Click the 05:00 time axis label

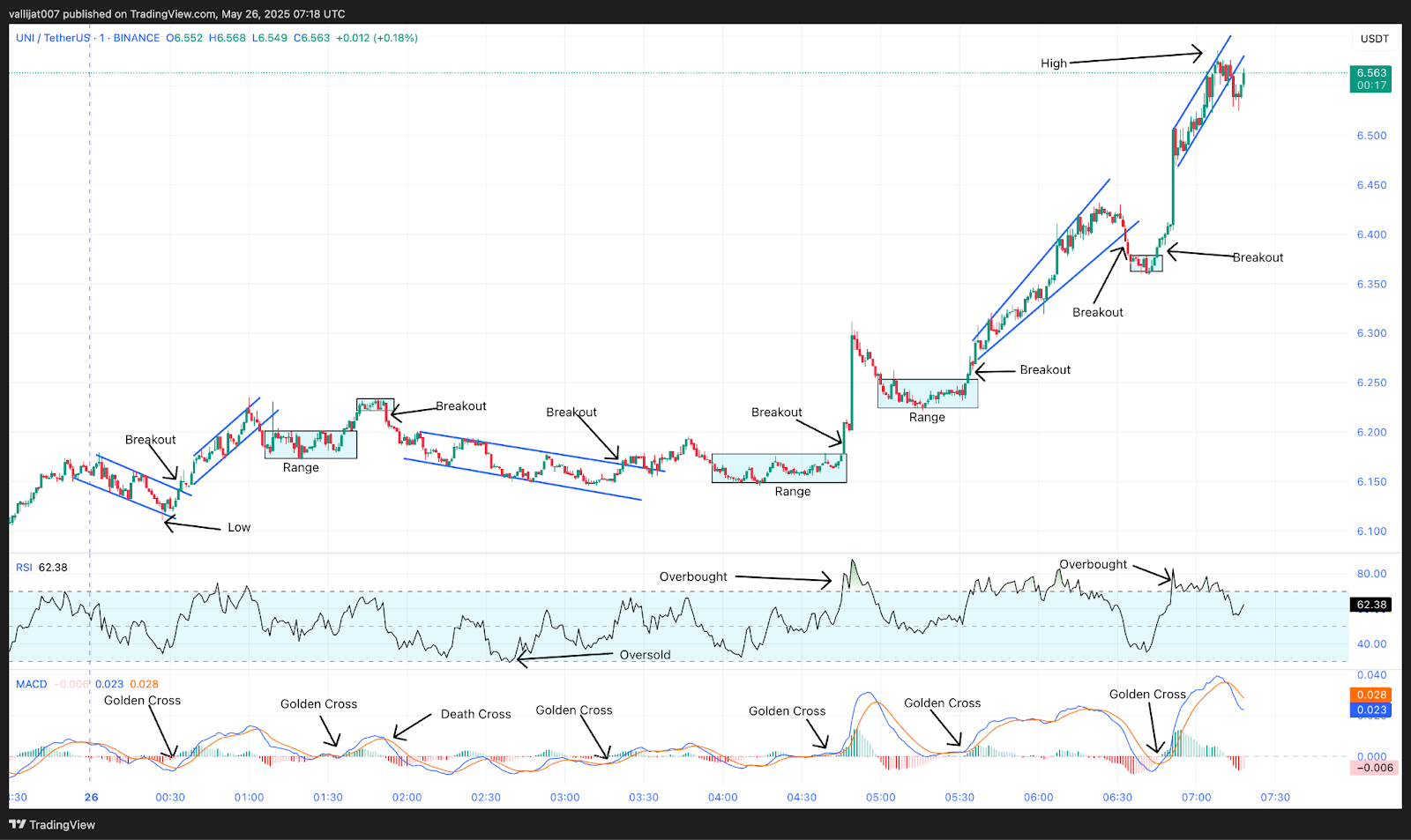880,797
